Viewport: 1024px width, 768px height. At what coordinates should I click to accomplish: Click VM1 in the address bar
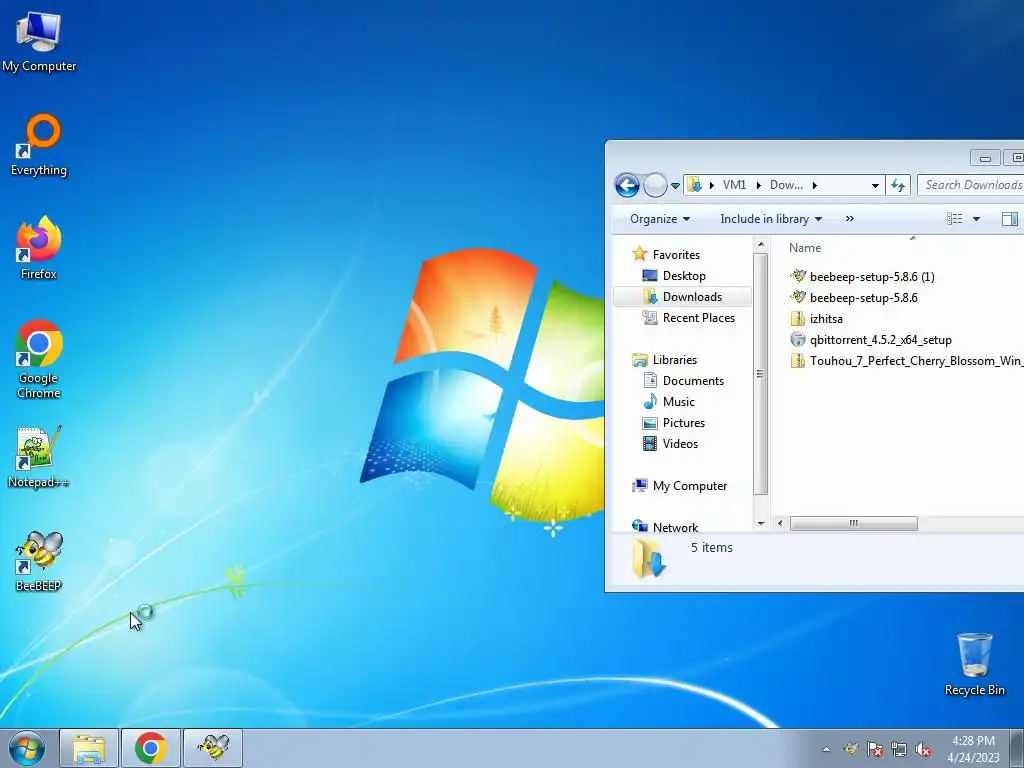coord(734,185)
